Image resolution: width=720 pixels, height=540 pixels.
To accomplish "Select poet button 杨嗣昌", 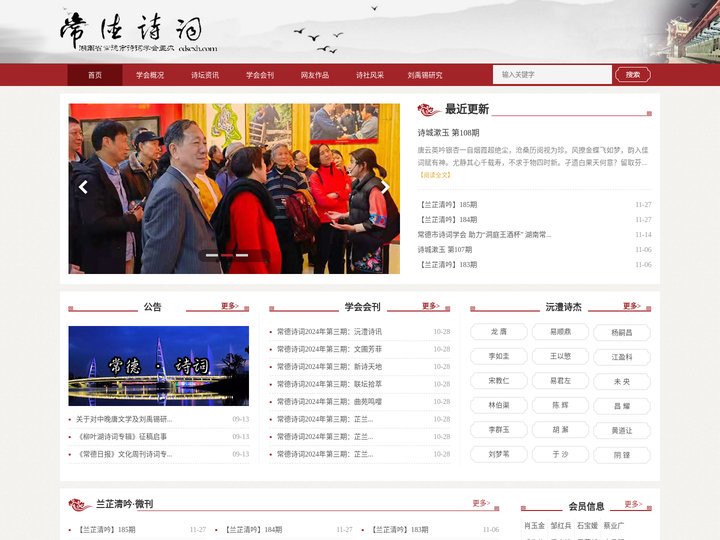I will point(622,332).
